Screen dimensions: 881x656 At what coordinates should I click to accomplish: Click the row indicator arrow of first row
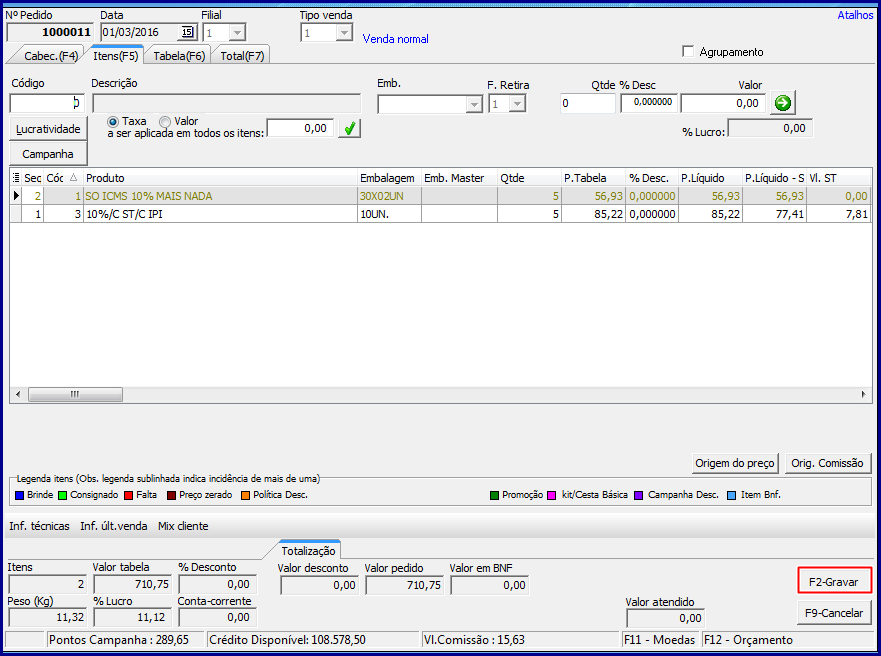point(16,196)
